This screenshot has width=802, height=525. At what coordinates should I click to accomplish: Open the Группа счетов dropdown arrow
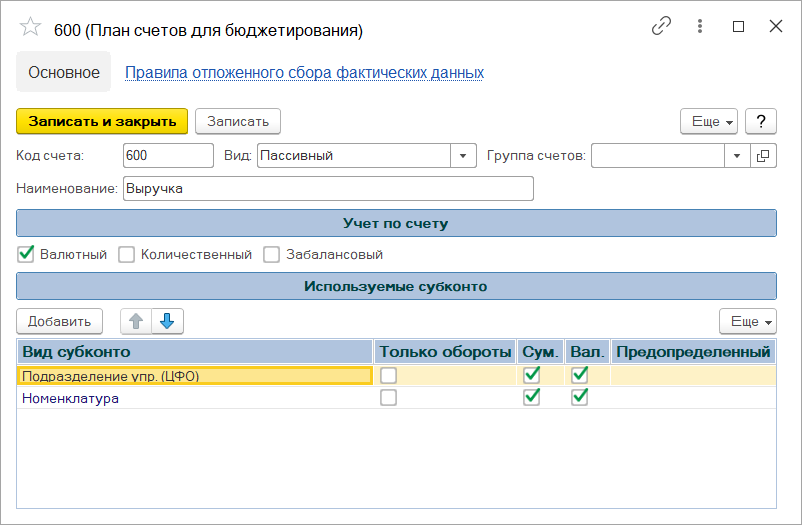(737, 156)
